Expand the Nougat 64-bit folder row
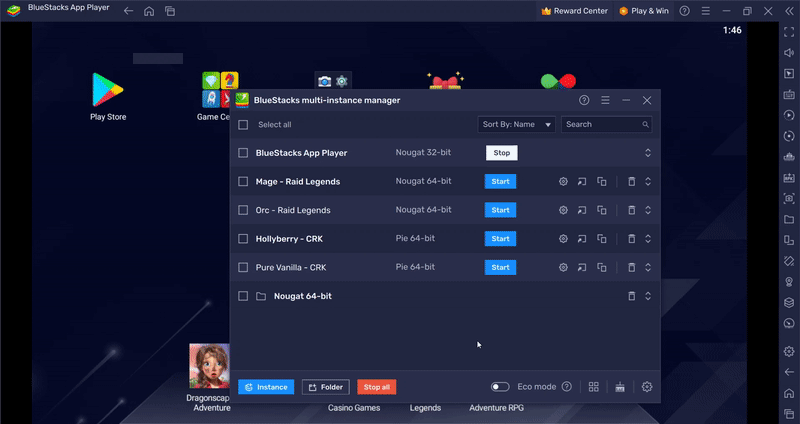 pyautogui.click(x=647, y=296)
